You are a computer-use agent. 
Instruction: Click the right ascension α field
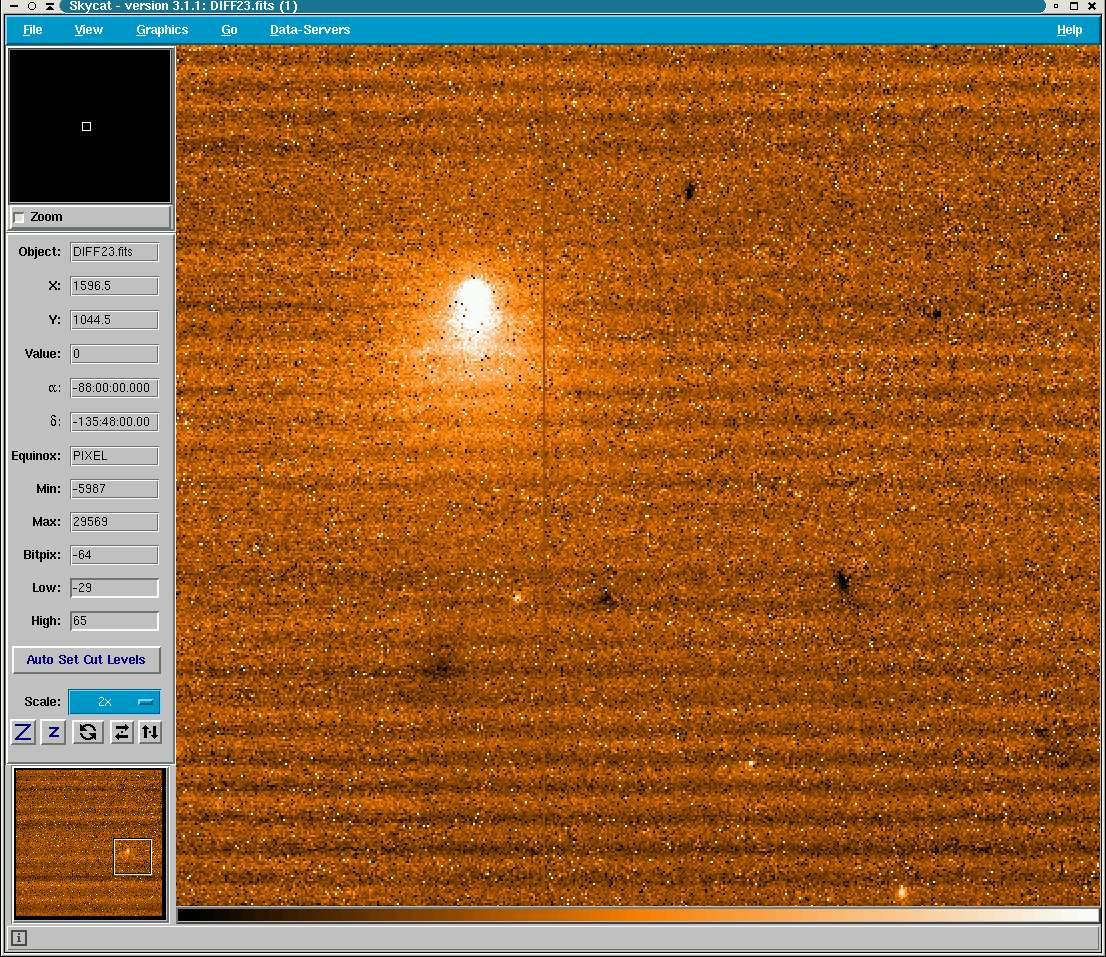click(x=114, y=388)
